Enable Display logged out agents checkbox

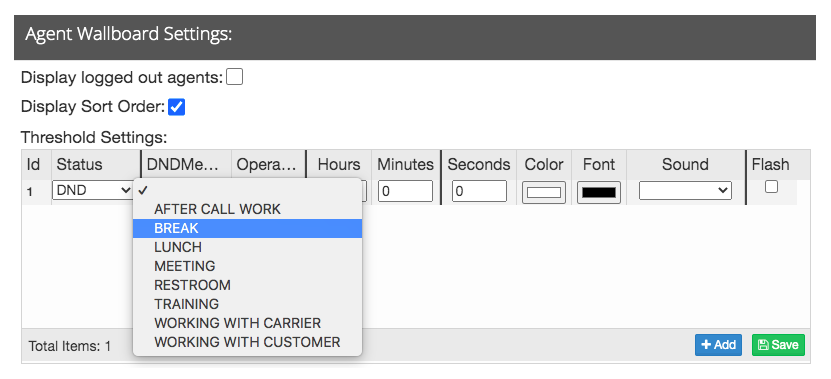click(x=234, y=77)
